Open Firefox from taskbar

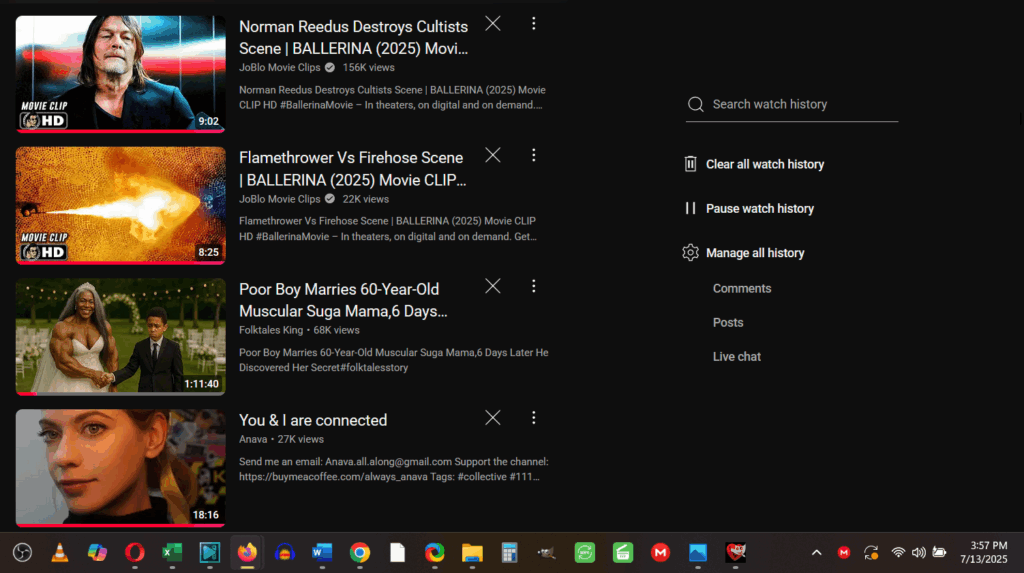pos(247,553)
